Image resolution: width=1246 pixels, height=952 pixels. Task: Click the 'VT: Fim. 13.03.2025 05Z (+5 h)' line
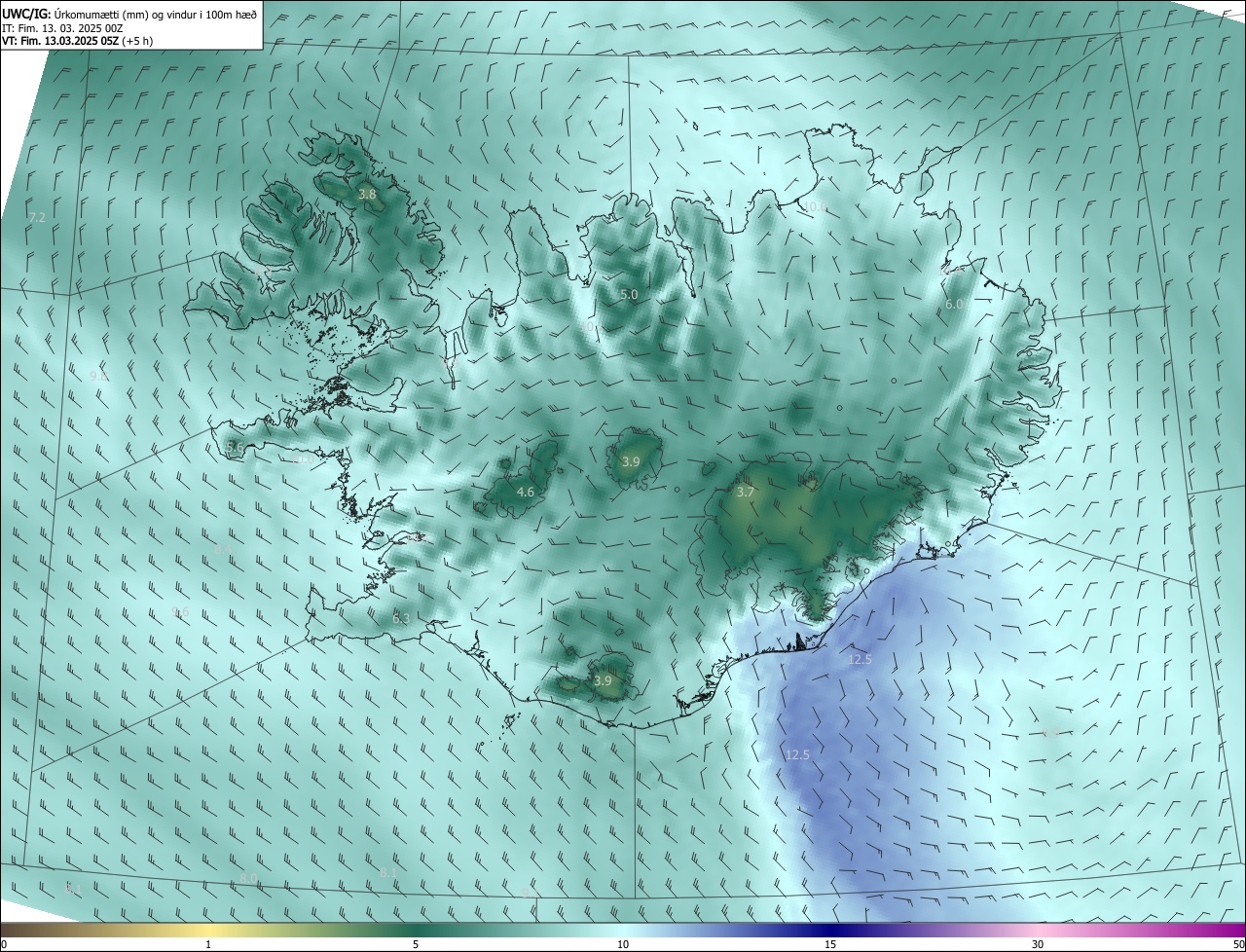(78, 41)
